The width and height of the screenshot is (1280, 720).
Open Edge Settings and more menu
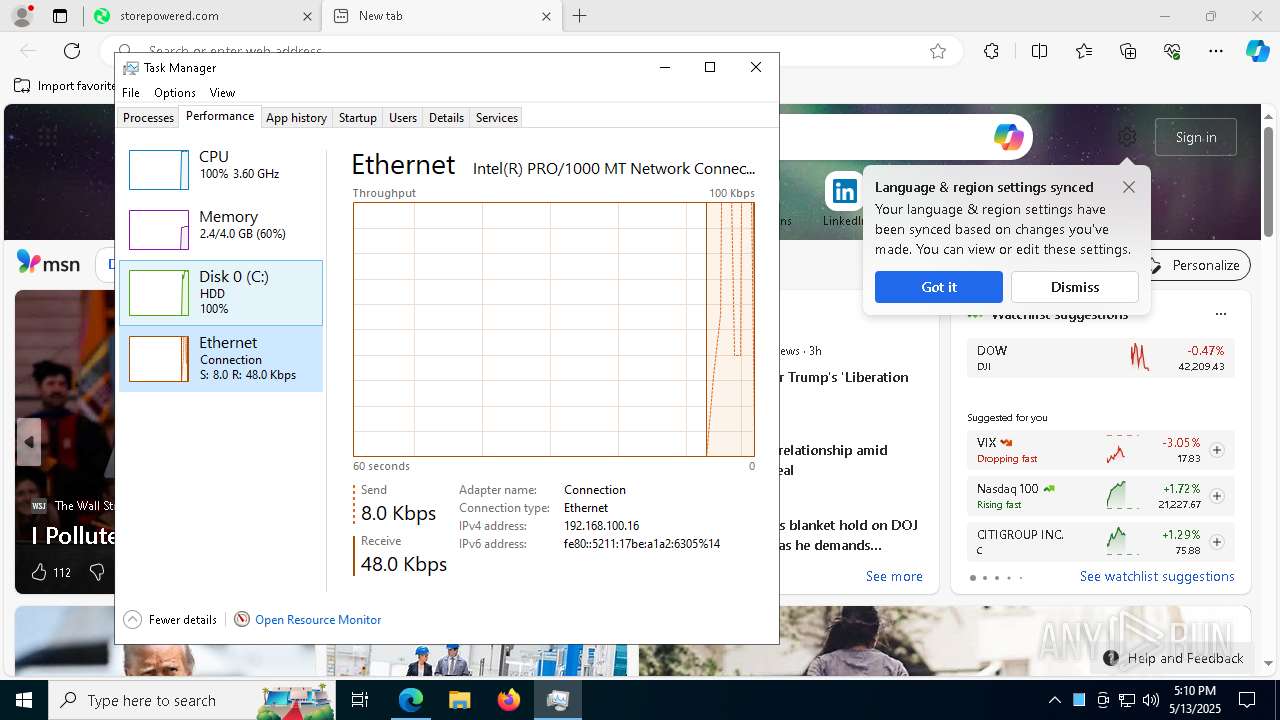click(x=1216, y=51)
